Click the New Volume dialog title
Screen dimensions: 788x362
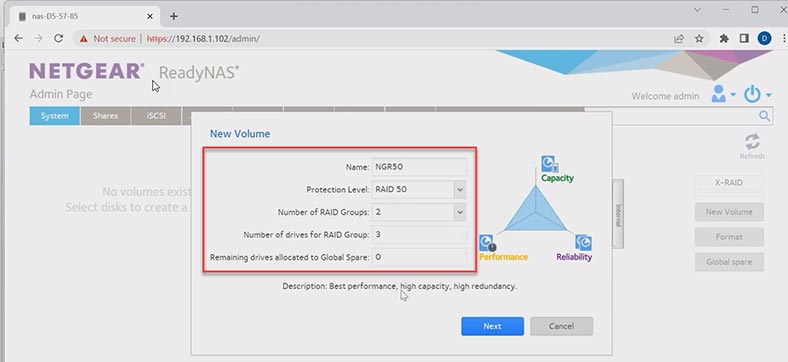(240, 134)
